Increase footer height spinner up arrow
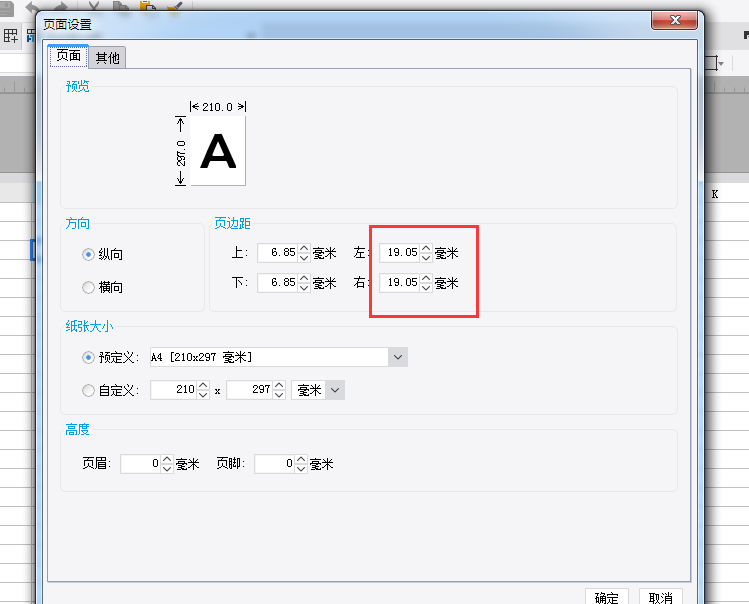The height and width of the screenshot is (604, 749). (300, 459)
